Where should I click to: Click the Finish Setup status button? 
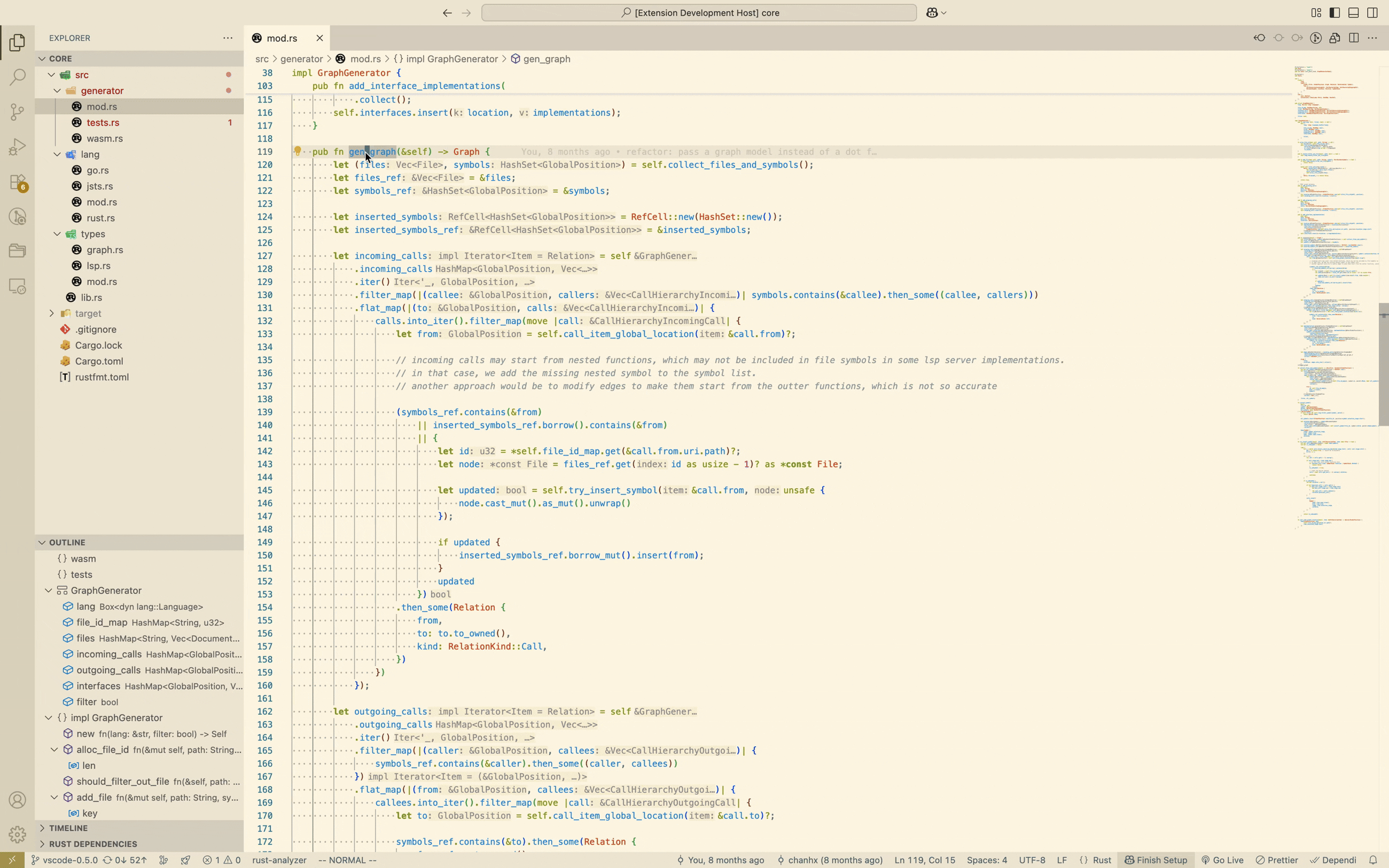tap(1156, 860)
